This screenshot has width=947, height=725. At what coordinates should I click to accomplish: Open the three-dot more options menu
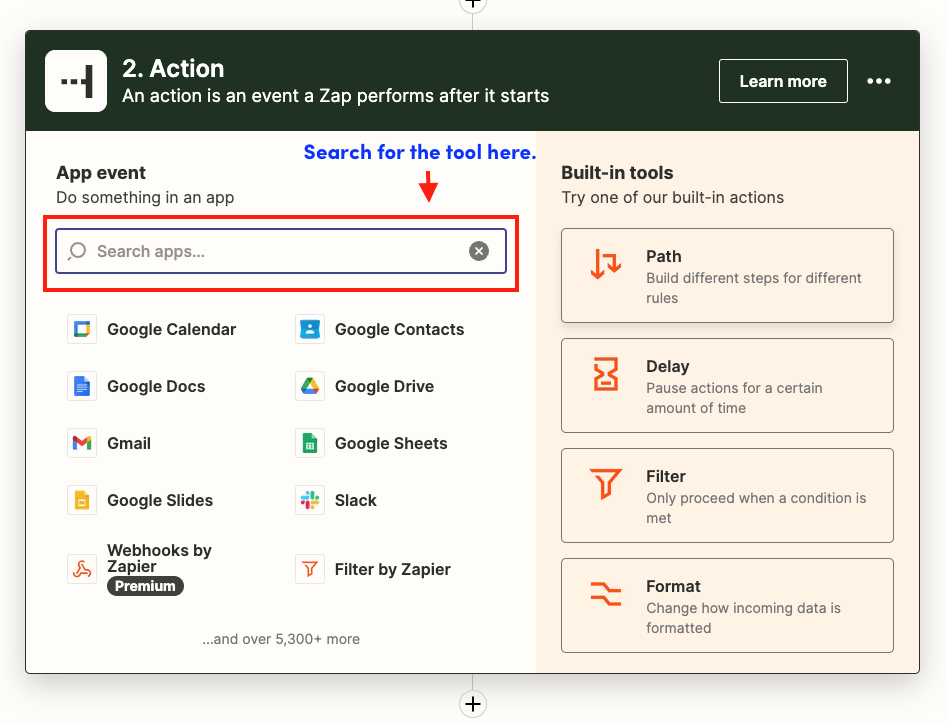click(879, 81)
